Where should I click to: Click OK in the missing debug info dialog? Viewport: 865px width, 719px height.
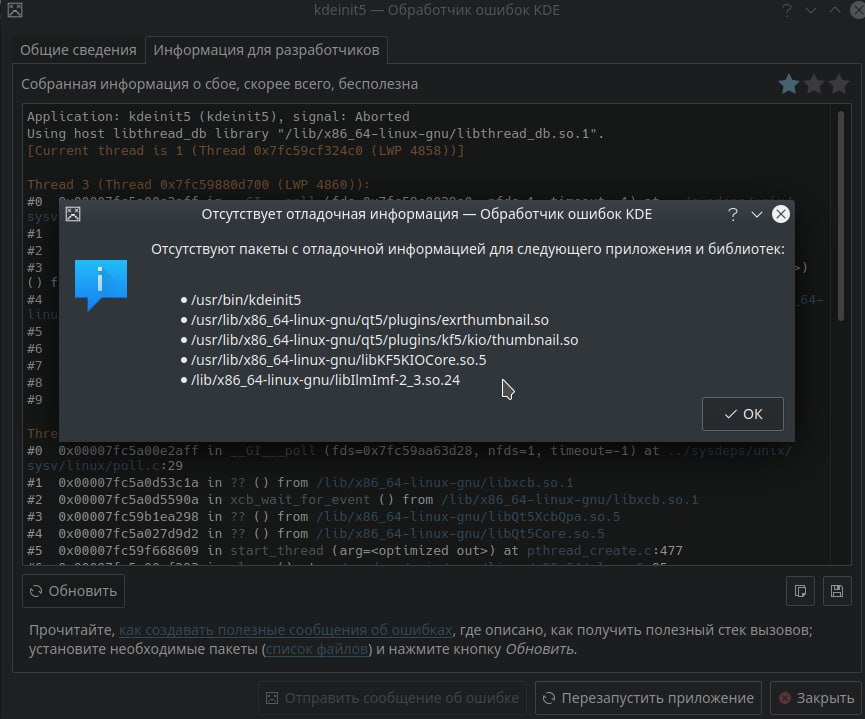click(x=743, y=414)
